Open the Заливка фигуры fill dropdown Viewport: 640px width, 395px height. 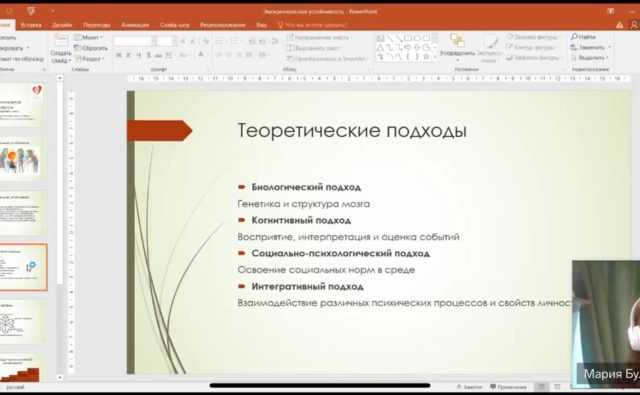point(534,37)
